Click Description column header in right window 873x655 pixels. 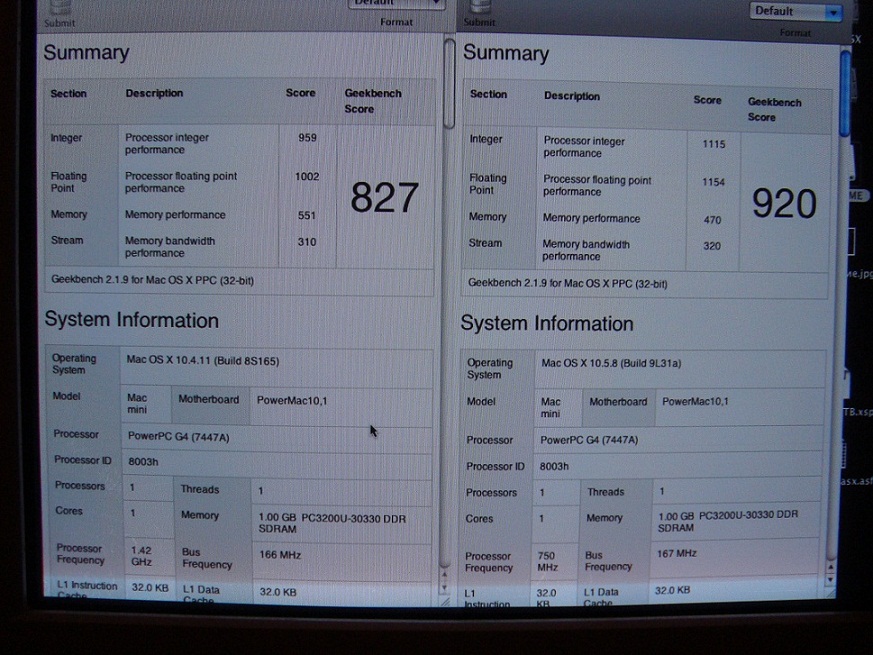coord(572,96)
